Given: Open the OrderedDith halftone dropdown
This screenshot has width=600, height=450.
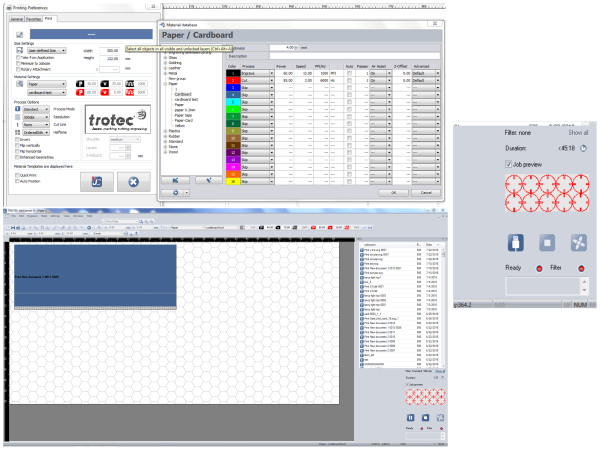Looking at the screenshot, I should [x=36, y=132].
